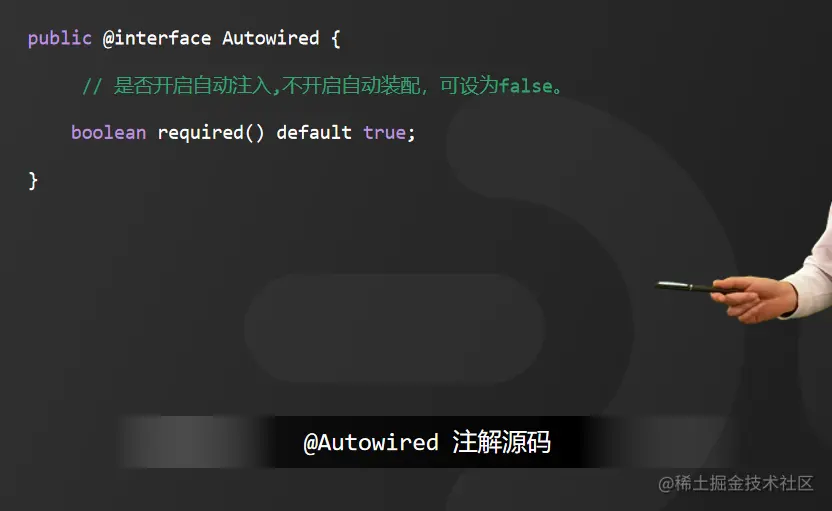This screenshot has height=511, width=832.
Task: Click the double-slash comment marker
Action: [x=92, y=86]
